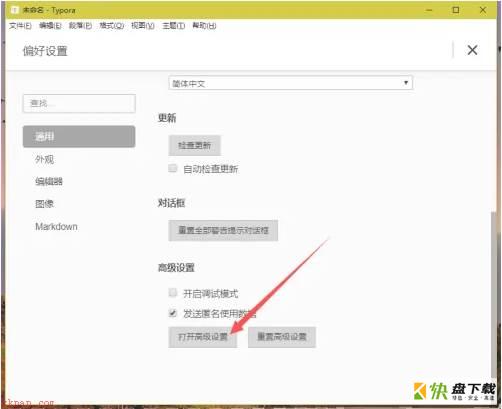Select the Markdown sidebar category
The height and width of the screenshot is (409, 502).
pos(56,227)
